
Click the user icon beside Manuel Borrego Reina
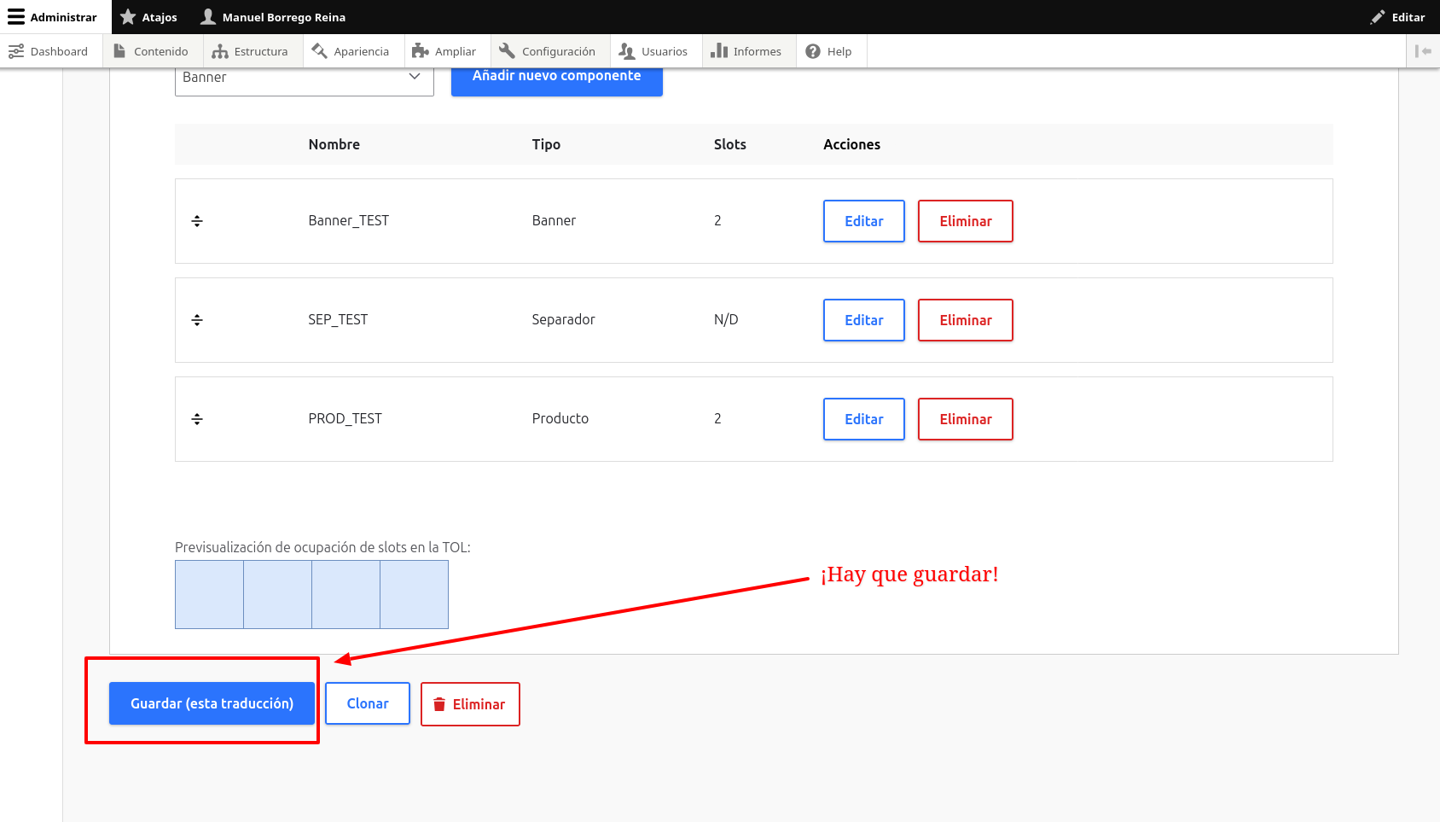[x=208, y=17]
